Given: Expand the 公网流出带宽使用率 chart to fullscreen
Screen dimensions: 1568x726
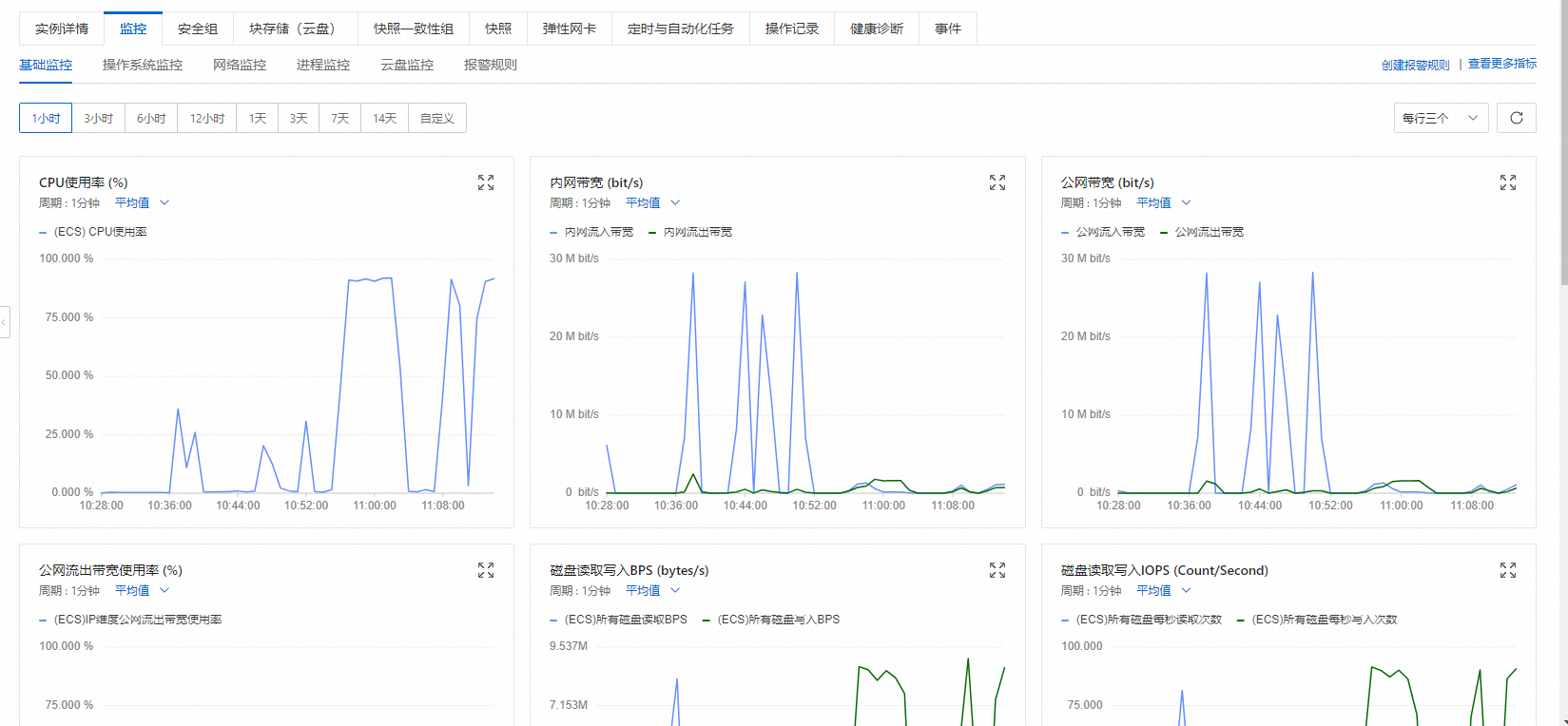Looking at the screenshot, I should [486, 570].
